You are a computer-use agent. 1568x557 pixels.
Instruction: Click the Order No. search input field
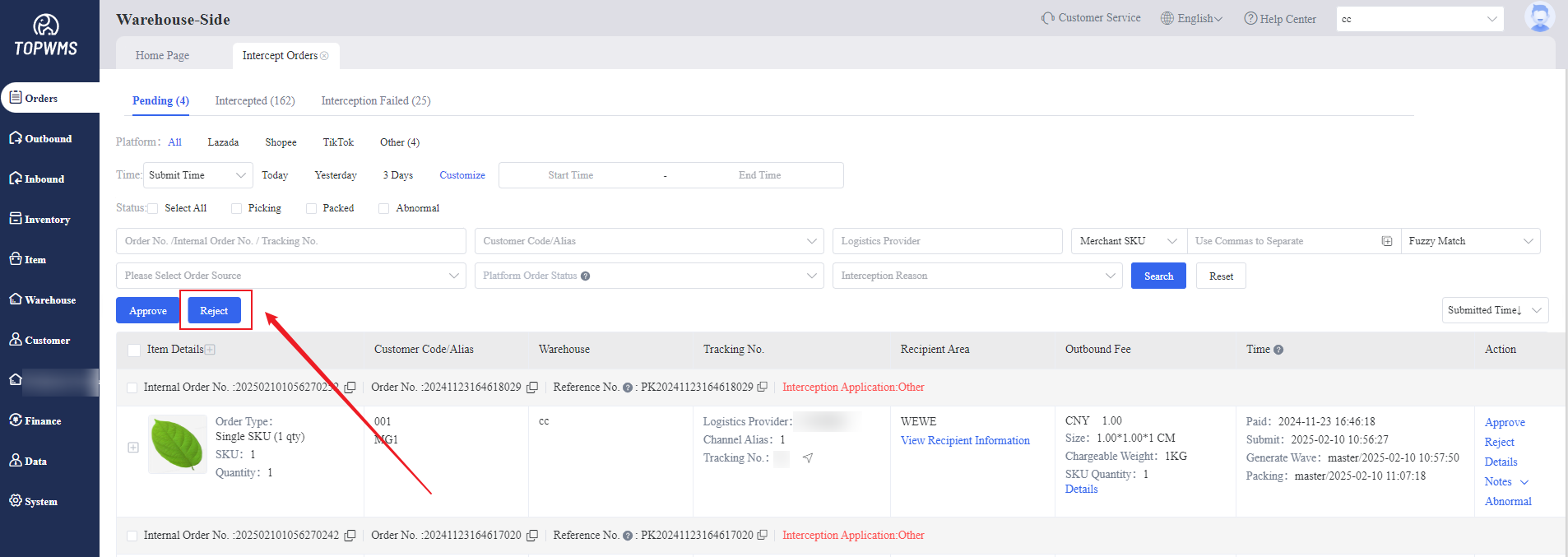pos(290,241)
